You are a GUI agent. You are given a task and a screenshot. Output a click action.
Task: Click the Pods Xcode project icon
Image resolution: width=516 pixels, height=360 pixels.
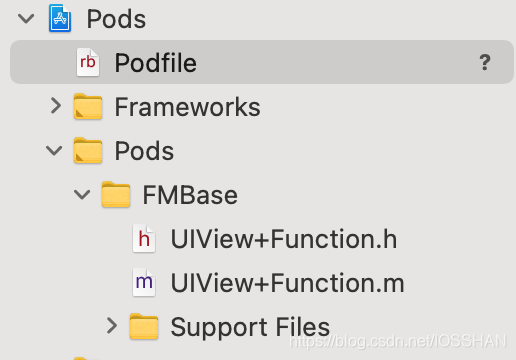click(60, 18)
